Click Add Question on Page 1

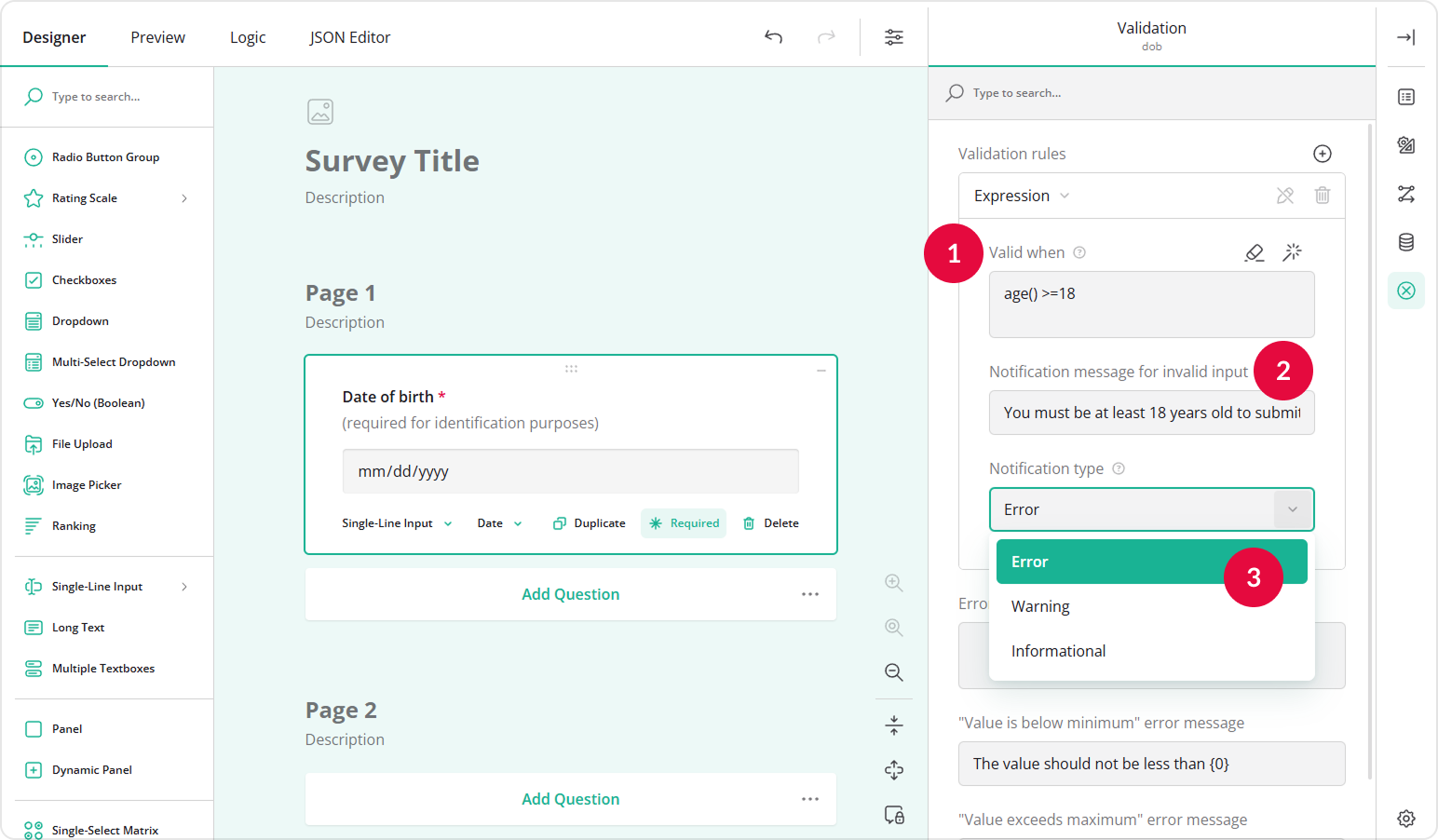(570, 593)
